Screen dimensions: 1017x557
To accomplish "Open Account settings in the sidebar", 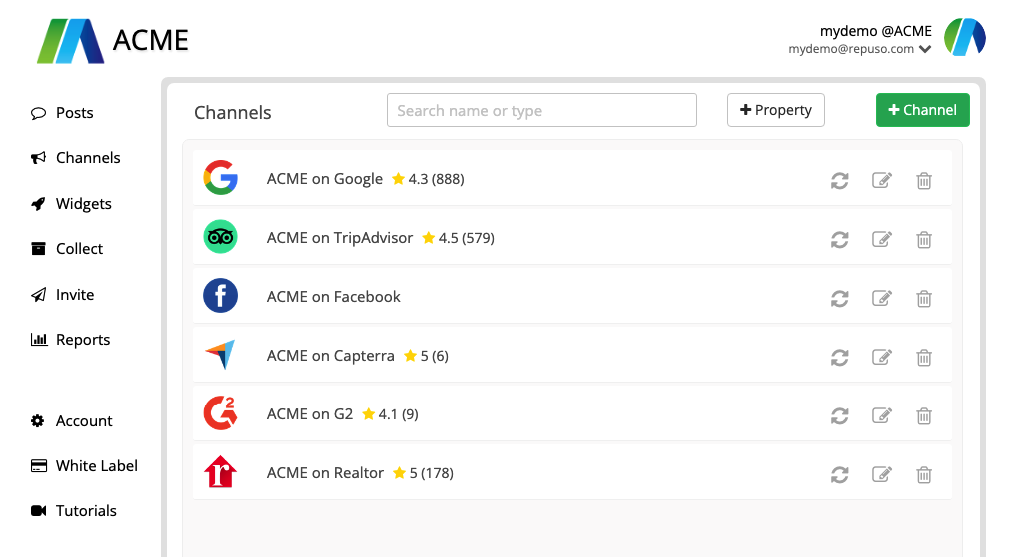I will point(71,421).
